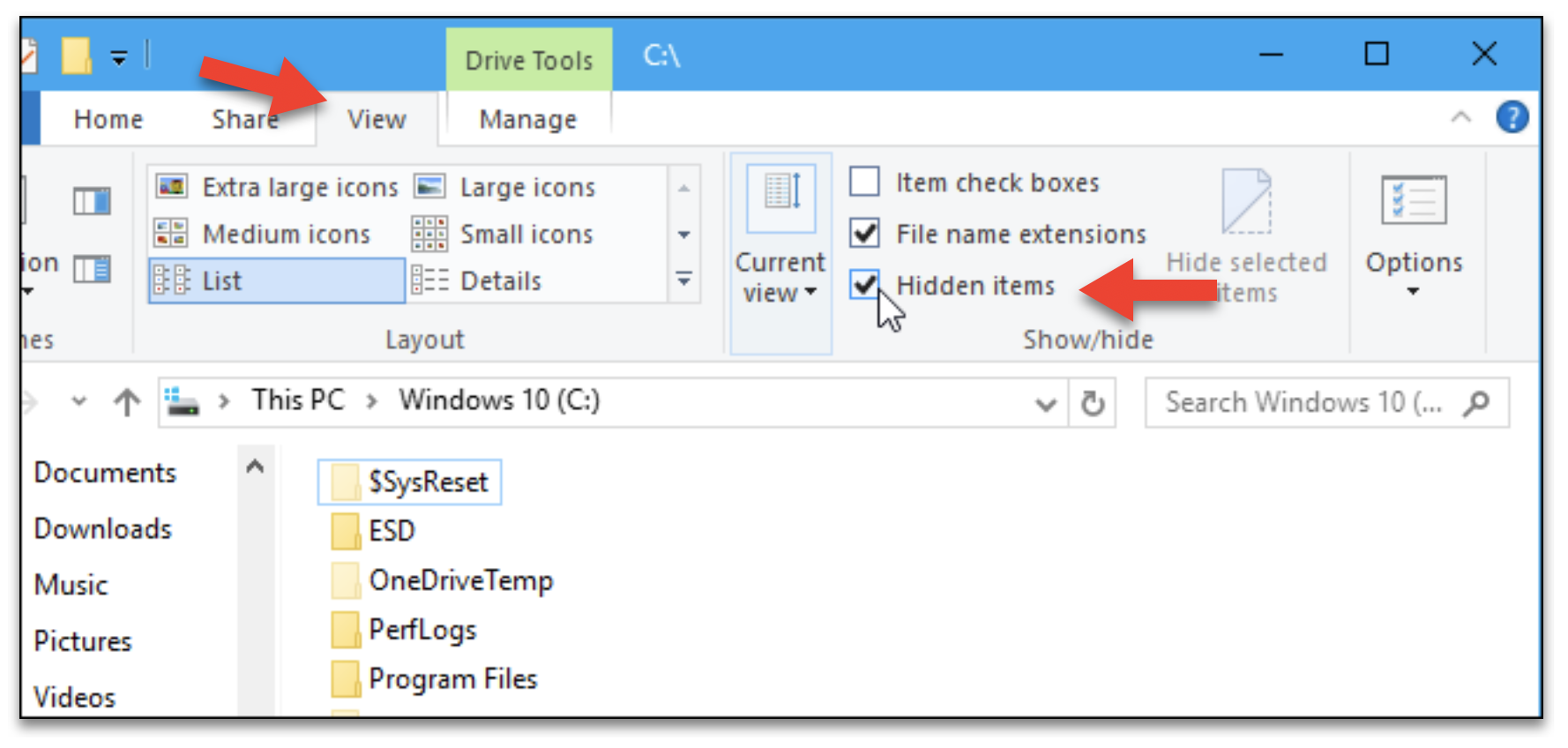
Task: Open the View ribbon tab
Action: pyautogui.click(x=377, y=119)
